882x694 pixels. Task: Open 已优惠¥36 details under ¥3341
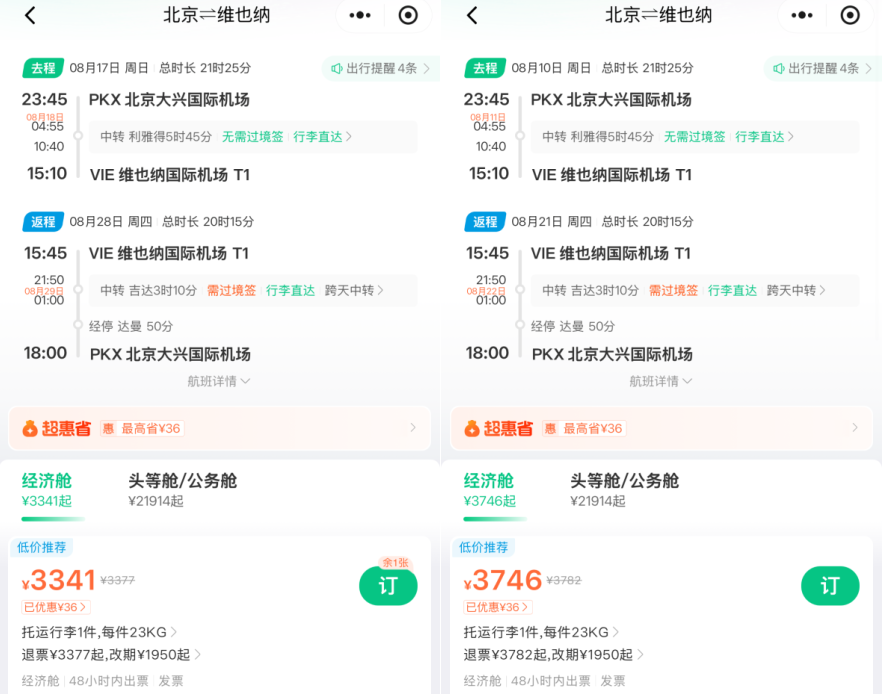coord(56,607)
